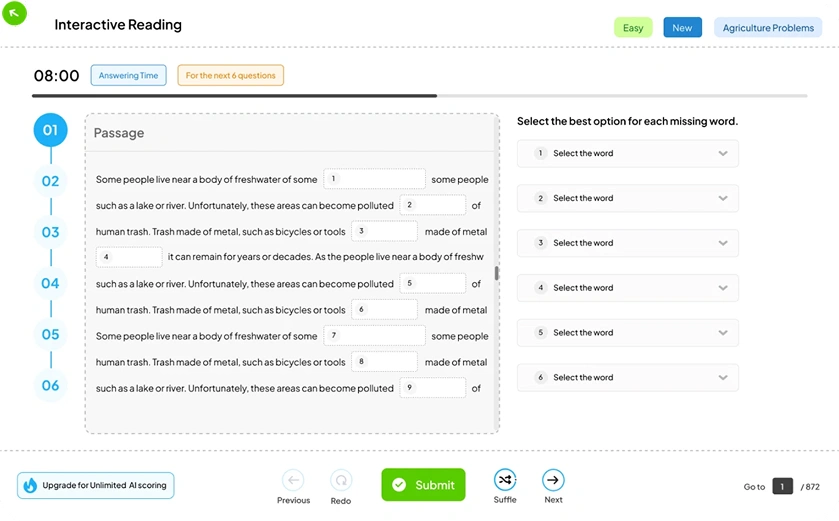Viewport: 839px width, 521px height.
Task: Click the Go to page number field
Action: click(x=782, y=487)
